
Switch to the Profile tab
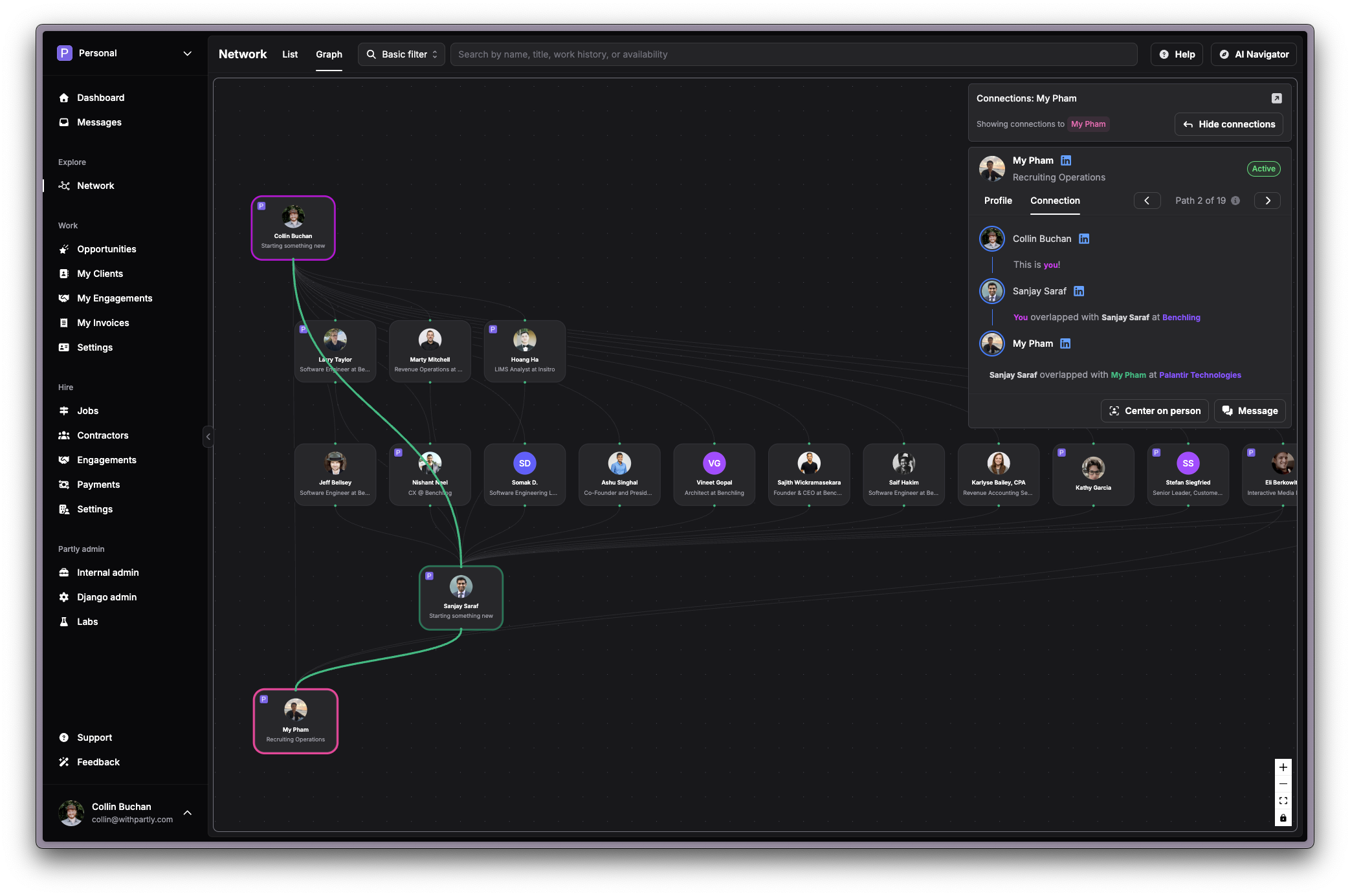(997, 201)
